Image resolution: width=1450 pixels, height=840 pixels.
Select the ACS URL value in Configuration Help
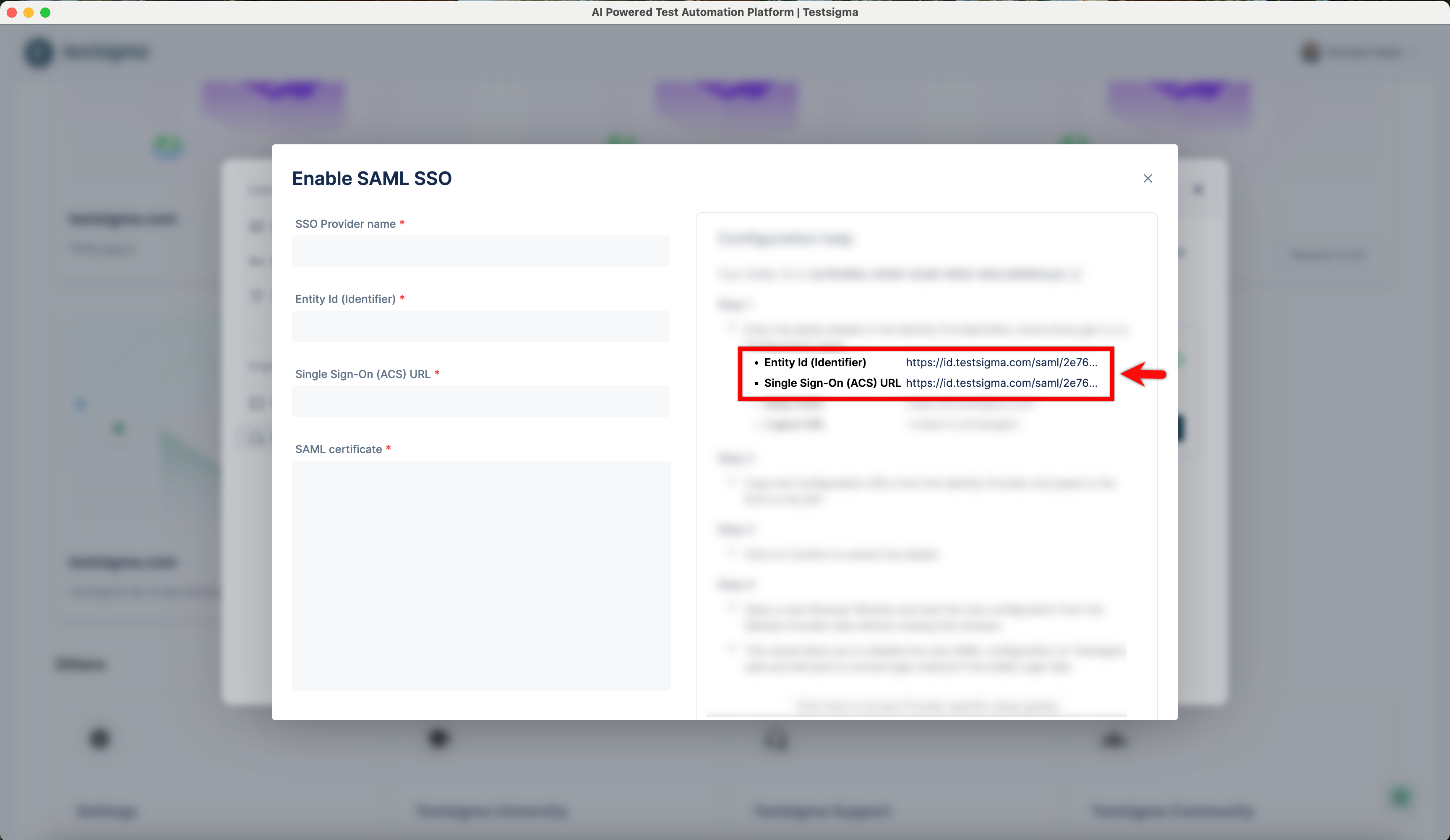[1001, 383]
